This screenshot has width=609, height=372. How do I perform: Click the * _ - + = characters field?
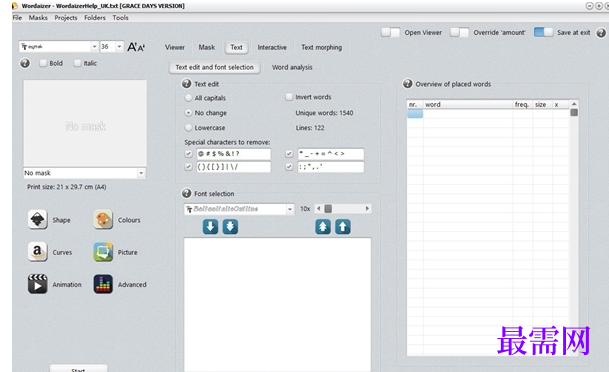[x=331, y=154]
